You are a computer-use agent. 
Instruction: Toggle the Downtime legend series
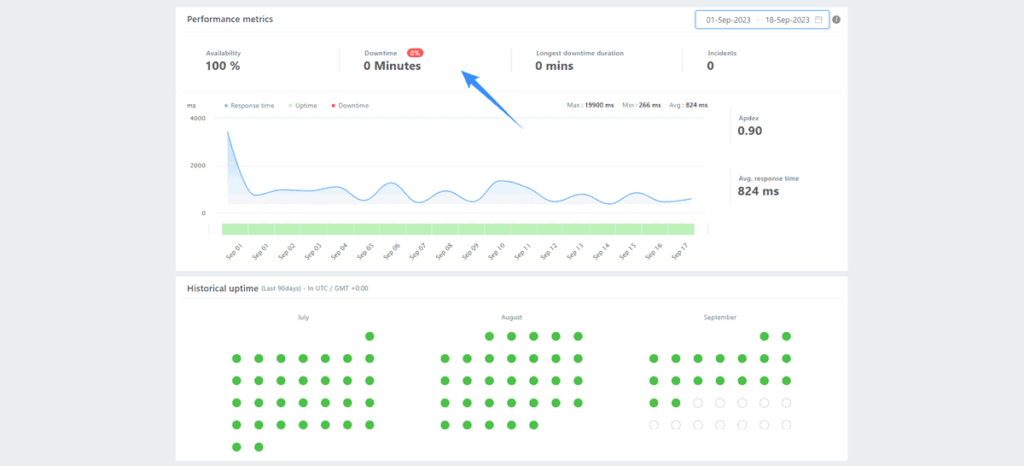coord(350,105)
